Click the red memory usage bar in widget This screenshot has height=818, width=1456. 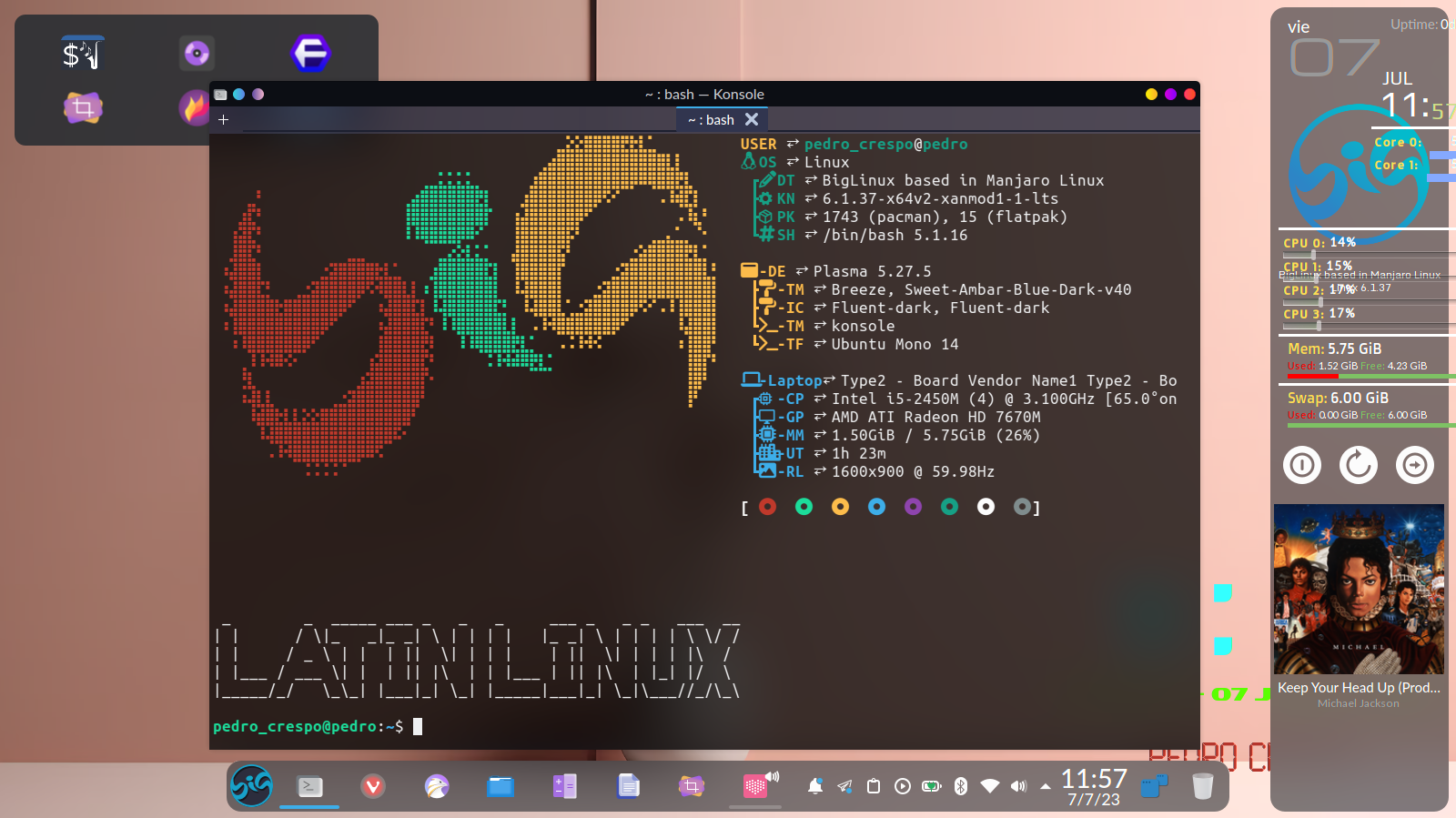point(1312,376)
